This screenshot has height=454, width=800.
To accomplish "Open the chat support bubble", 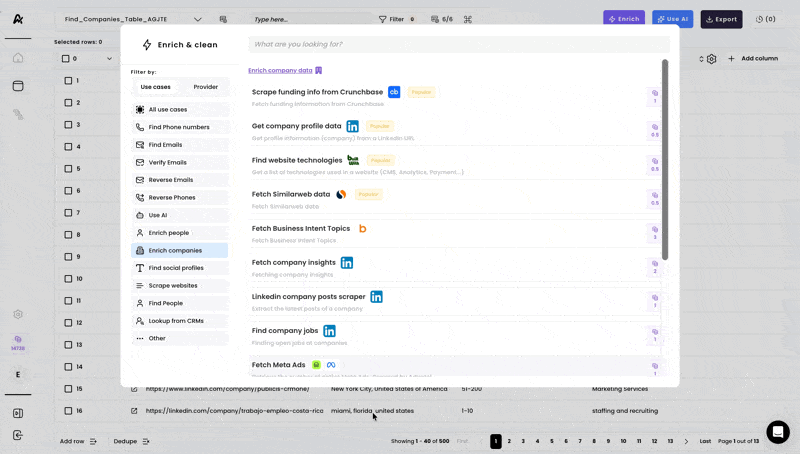I will pyautogui.click(x=778, y=432).
